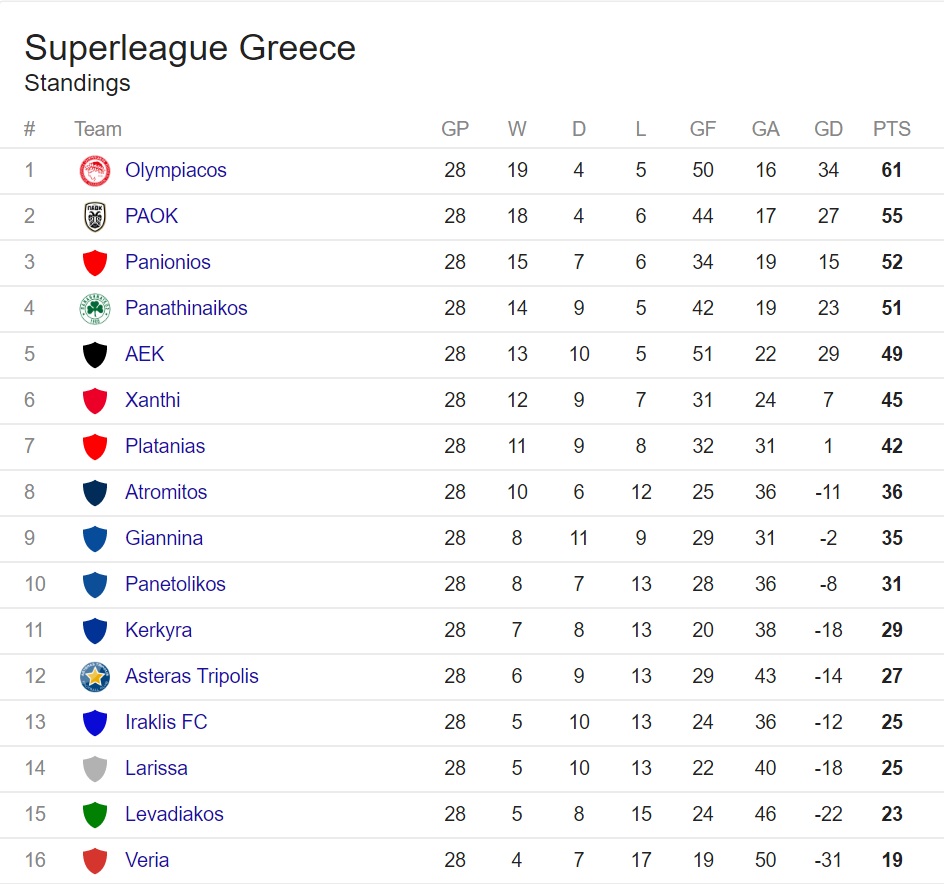Click the Olympiacos club crest icon

pyautogui.click(x=95, y=170)
